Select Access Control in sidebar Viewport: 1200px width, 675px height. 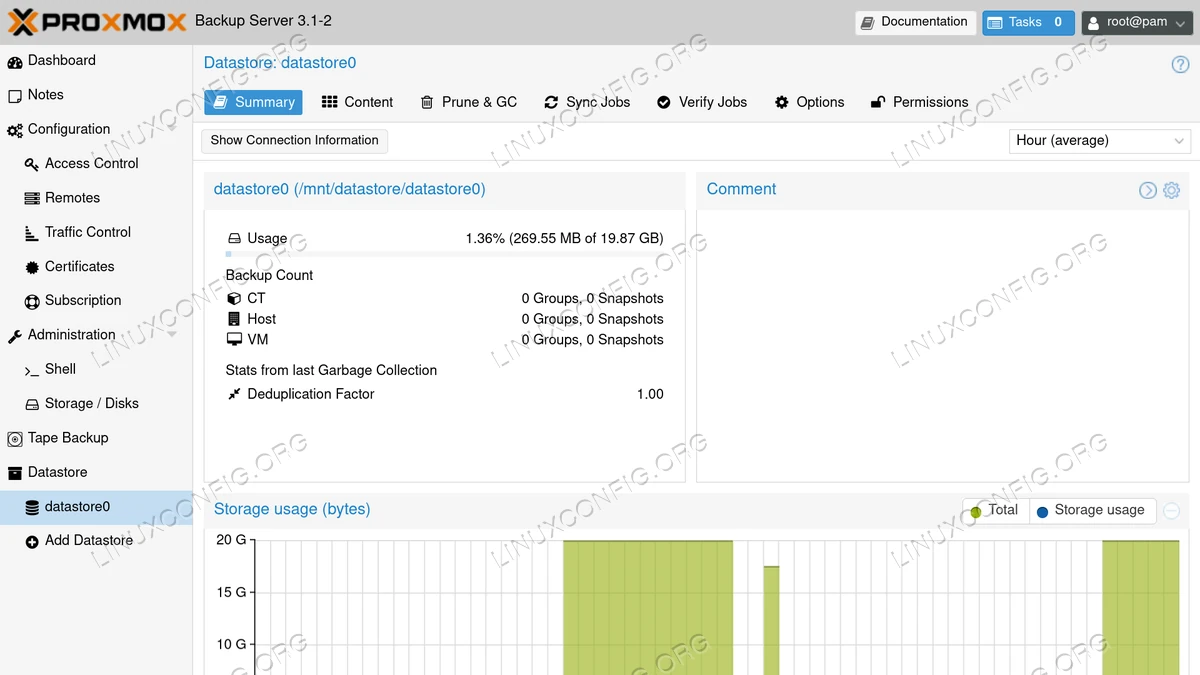click(x=96, y=164)
